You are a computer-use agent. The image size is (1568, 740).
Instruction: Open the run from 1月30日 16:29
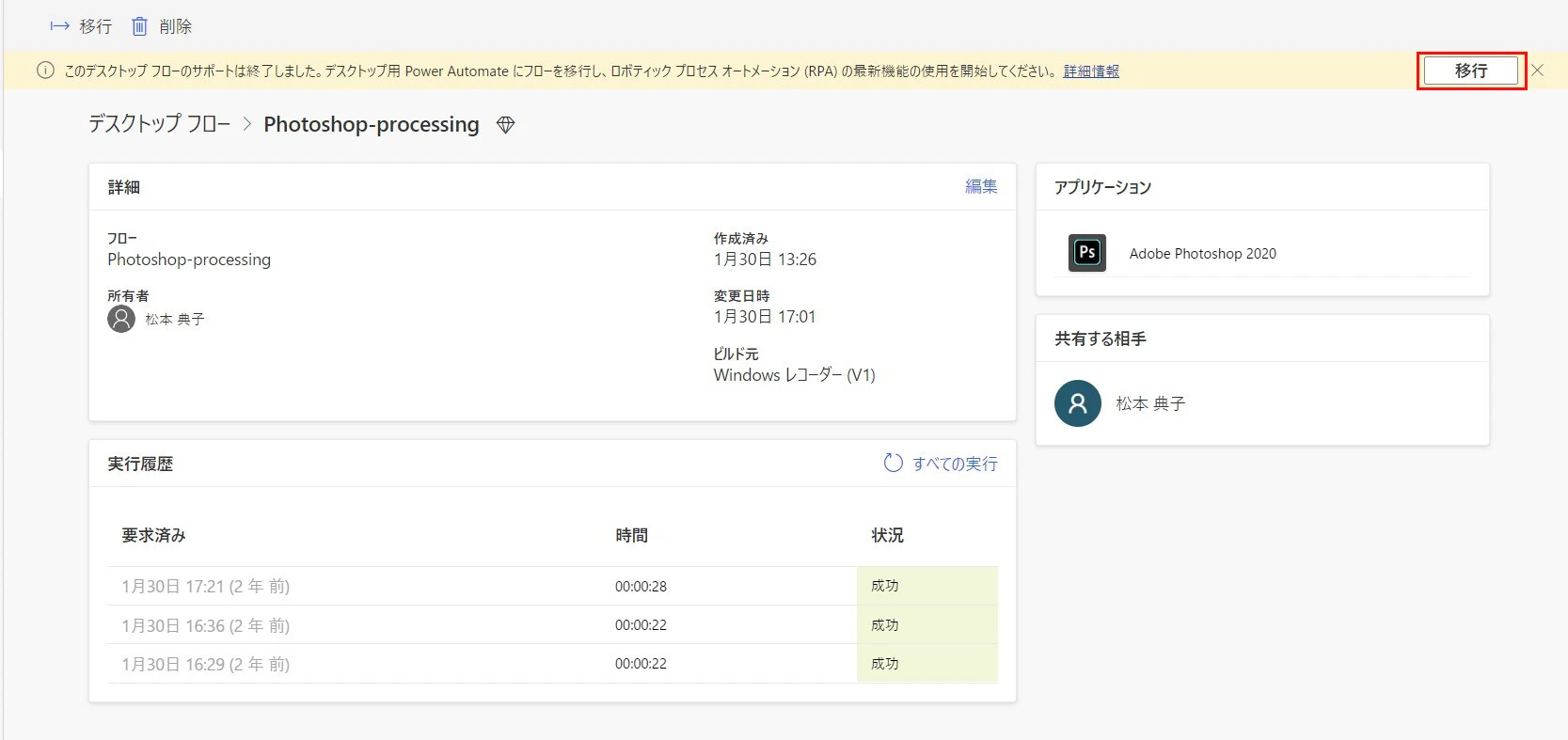click(205, 664)
